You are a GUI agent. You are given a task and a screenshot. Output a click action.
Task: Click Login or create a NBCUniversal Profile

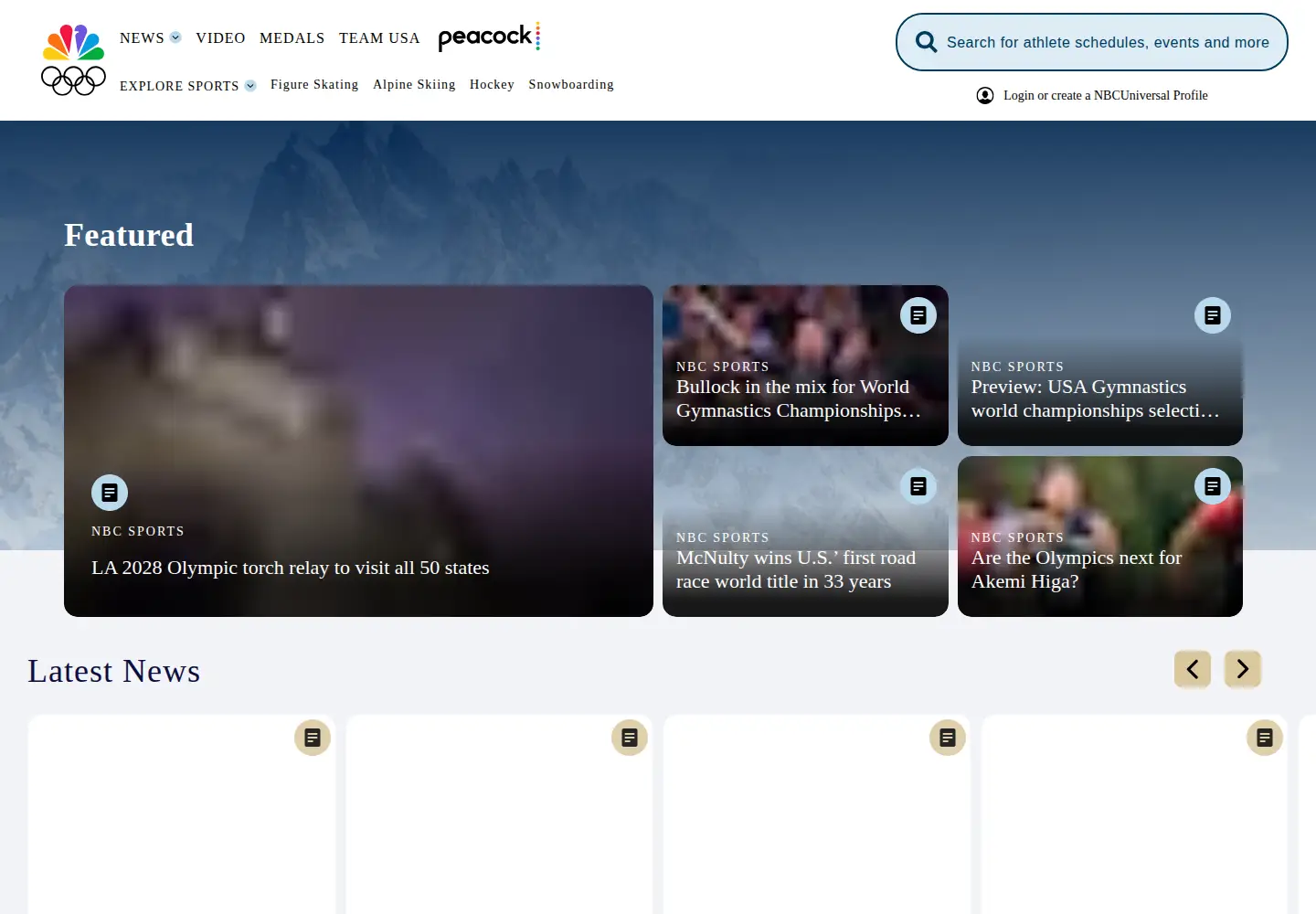tap(1105, 95)
